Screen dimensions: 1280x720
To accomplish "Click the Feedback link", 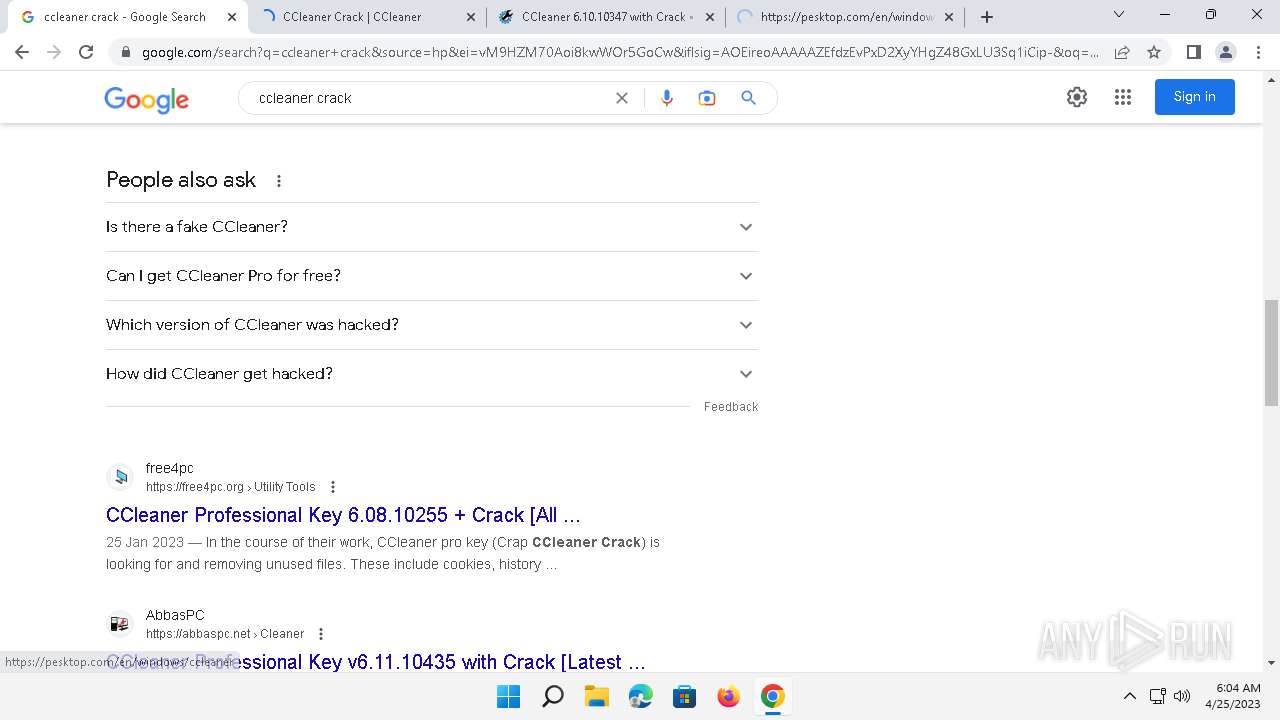I will (731, 407).
